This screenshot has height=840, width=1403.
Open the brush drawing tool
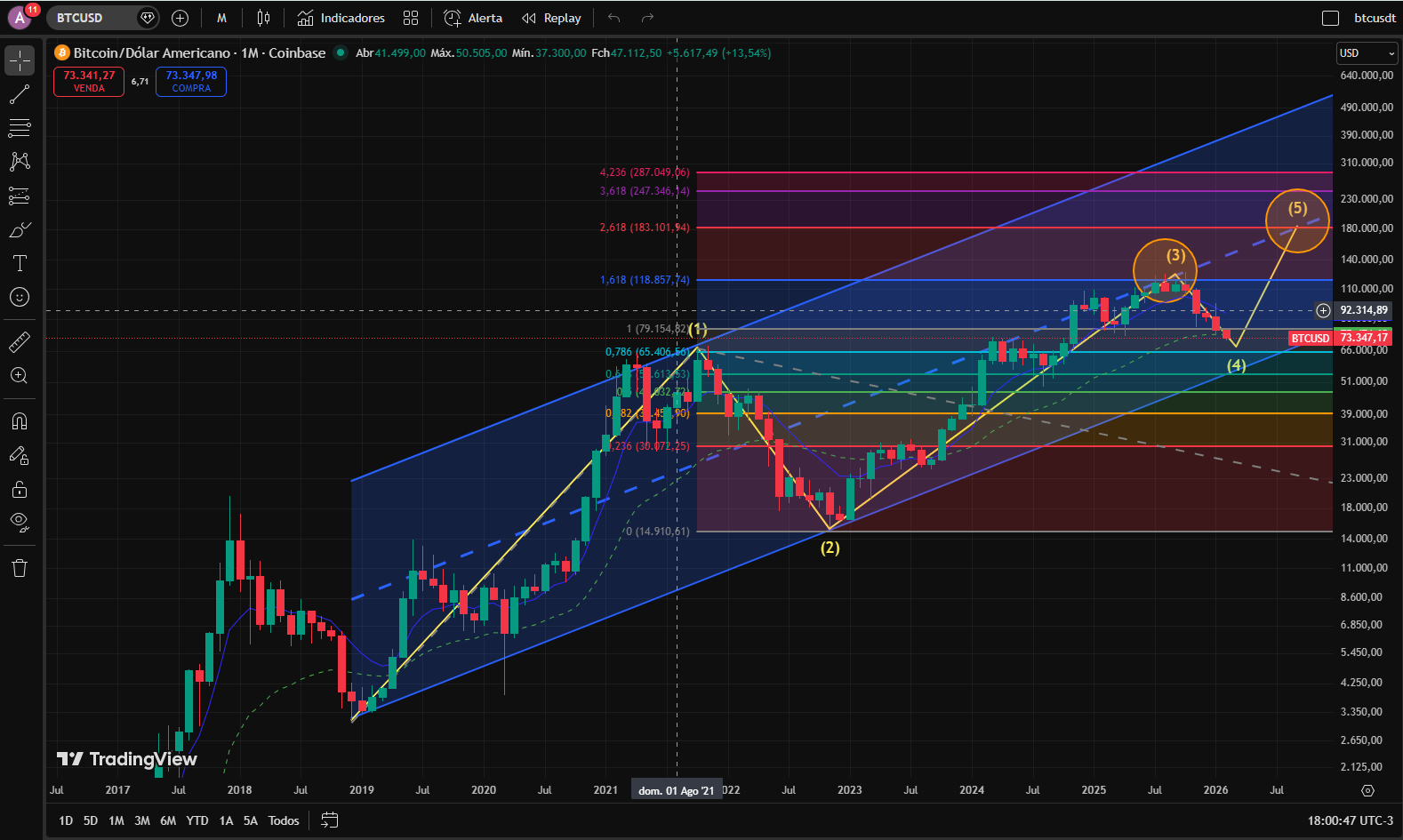click(x=20, y=230)
